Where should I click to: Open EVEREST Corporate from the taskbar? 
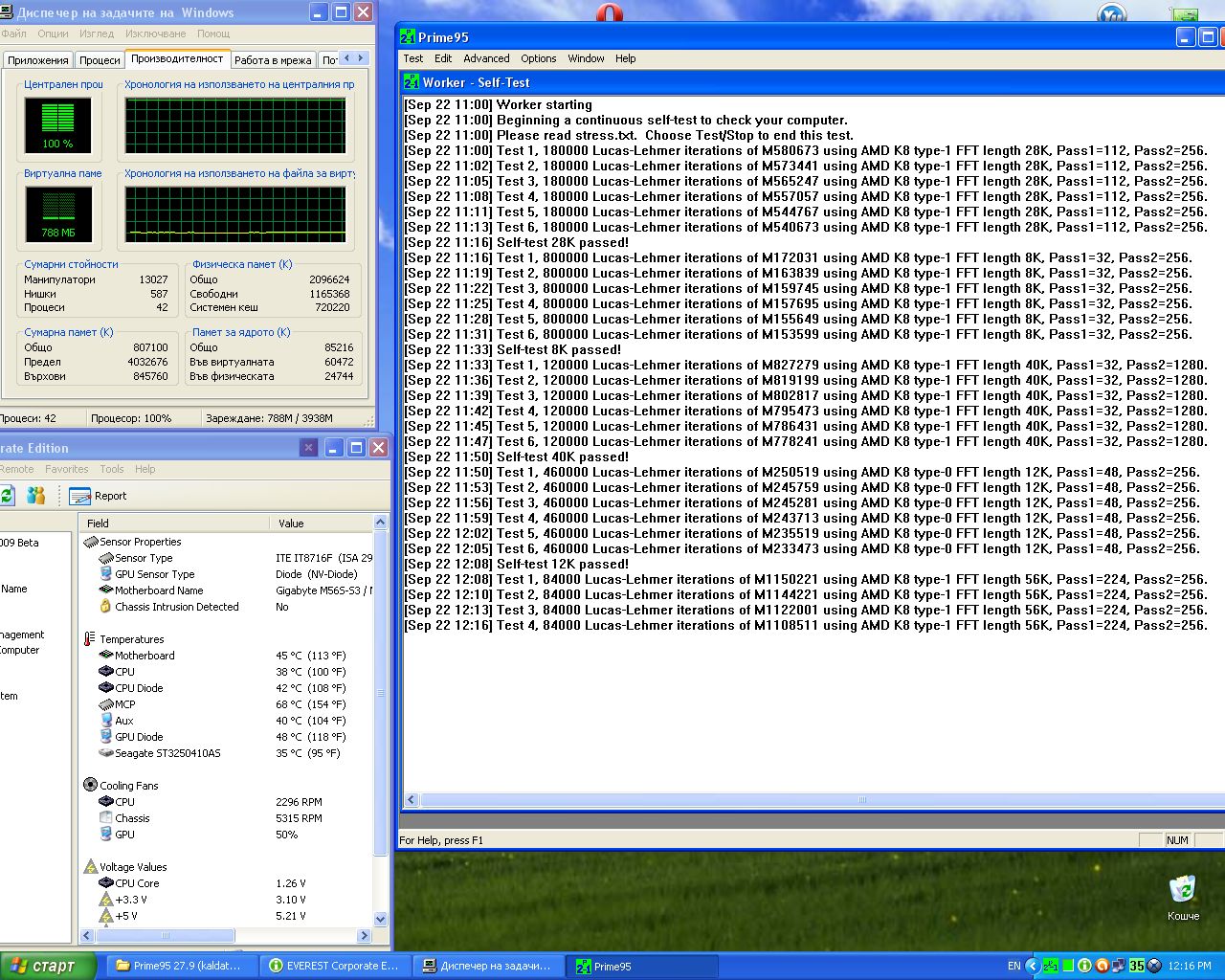[333, 966]
